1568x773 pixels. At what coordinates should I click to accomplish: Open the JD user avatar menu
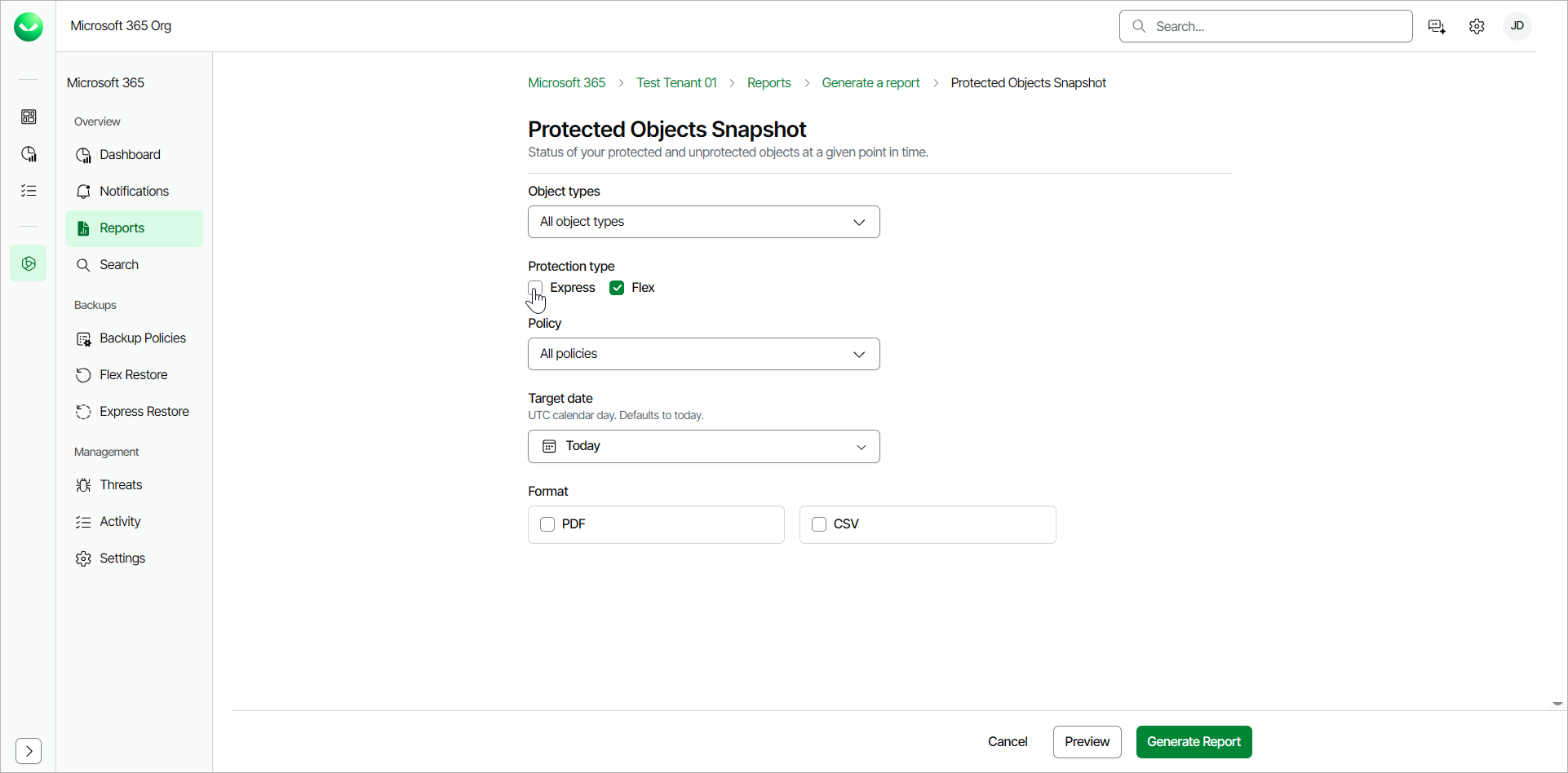[x=1517, y=26]
